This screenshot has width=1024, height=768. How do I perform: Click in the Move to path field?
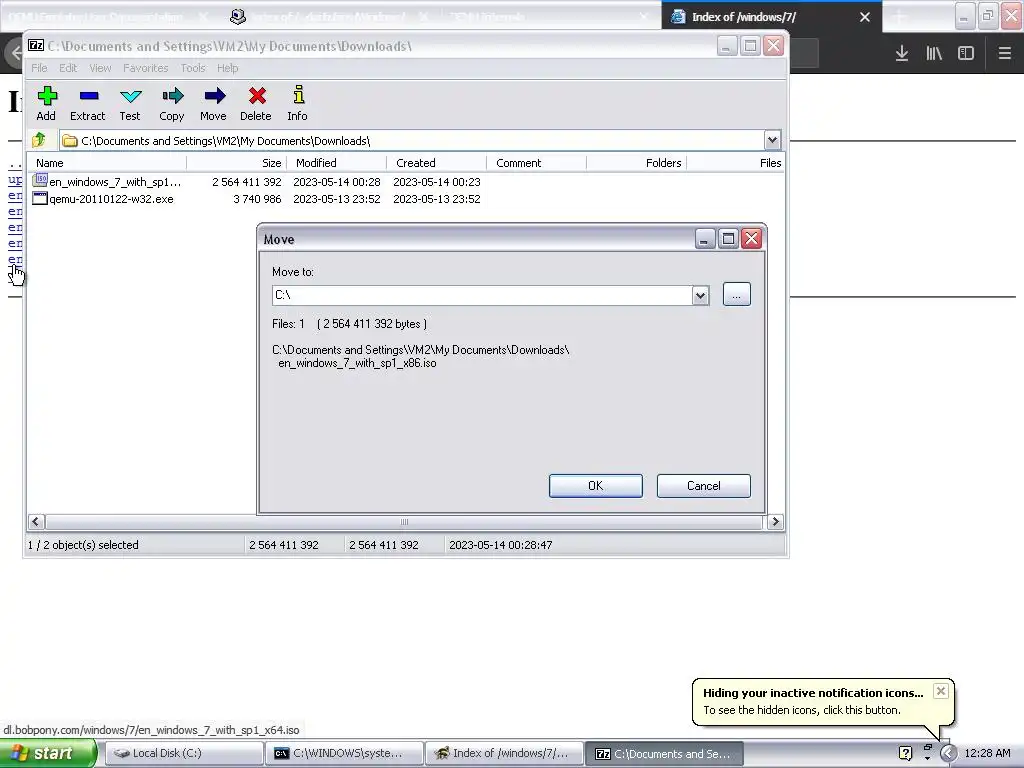tap(482, 295)
